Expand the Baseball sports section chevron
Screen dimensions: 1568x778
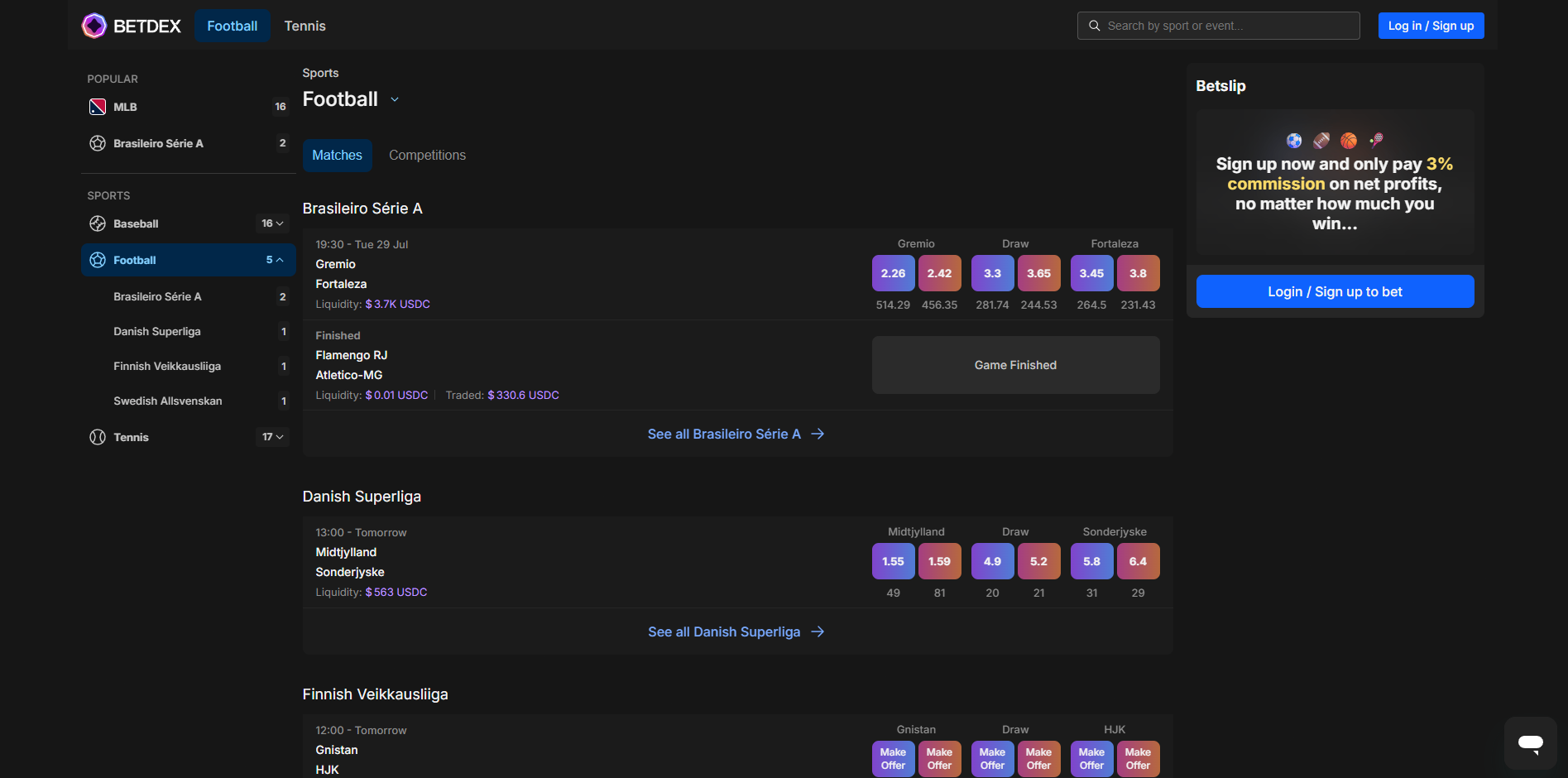pyautogui.click(x=280, y=223)
